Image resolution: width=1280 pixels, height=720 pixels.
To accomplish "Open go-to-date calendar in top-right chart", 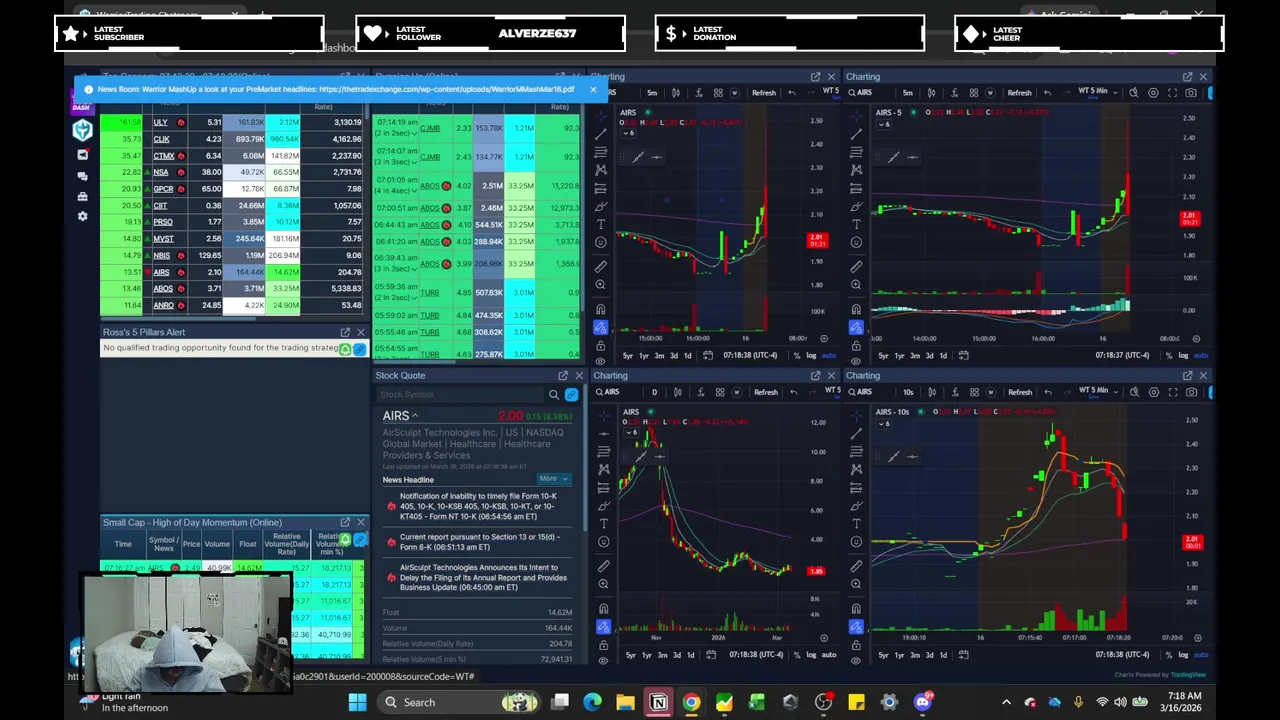I will point(963,355).
